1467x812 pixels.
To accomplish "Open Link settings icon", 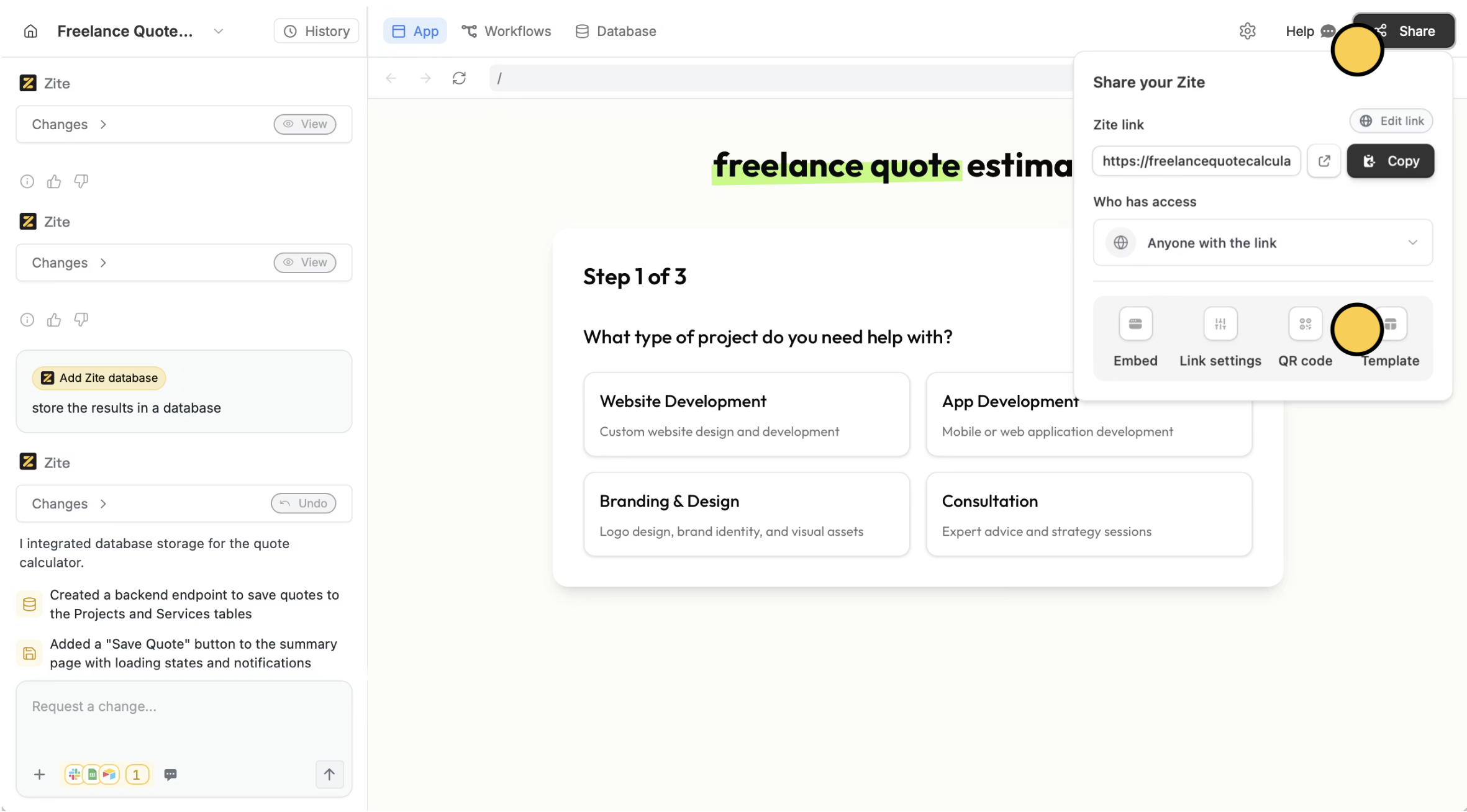I will coord(1220,324).
